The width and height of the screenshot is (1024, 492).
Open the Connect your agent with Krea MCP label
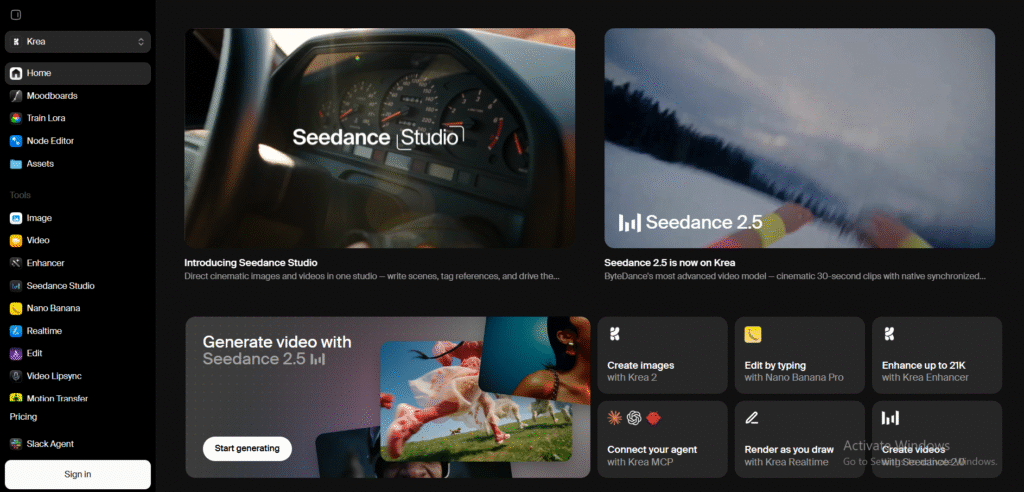pyautogui.click(x=652, y=455)
